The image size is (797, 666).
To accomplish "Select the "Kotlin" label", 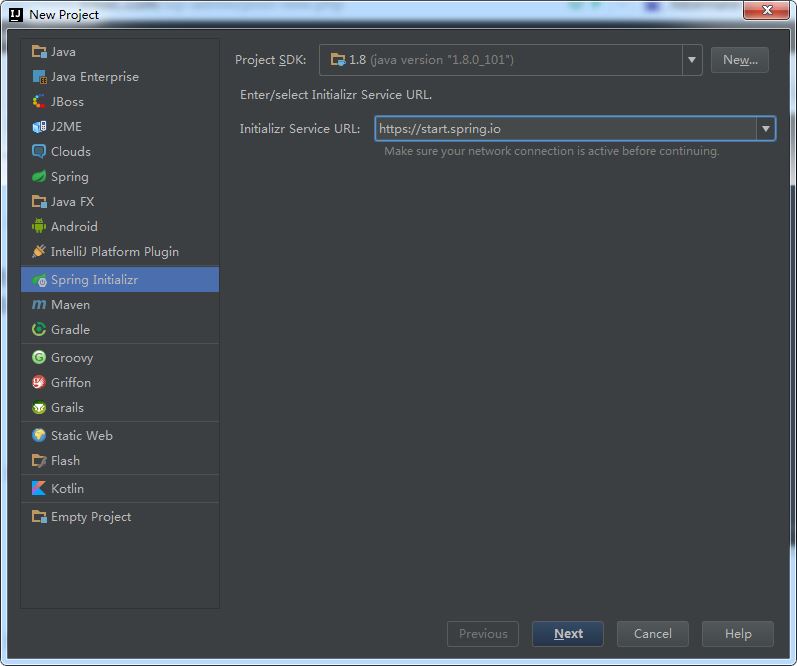I will point(67,488).
